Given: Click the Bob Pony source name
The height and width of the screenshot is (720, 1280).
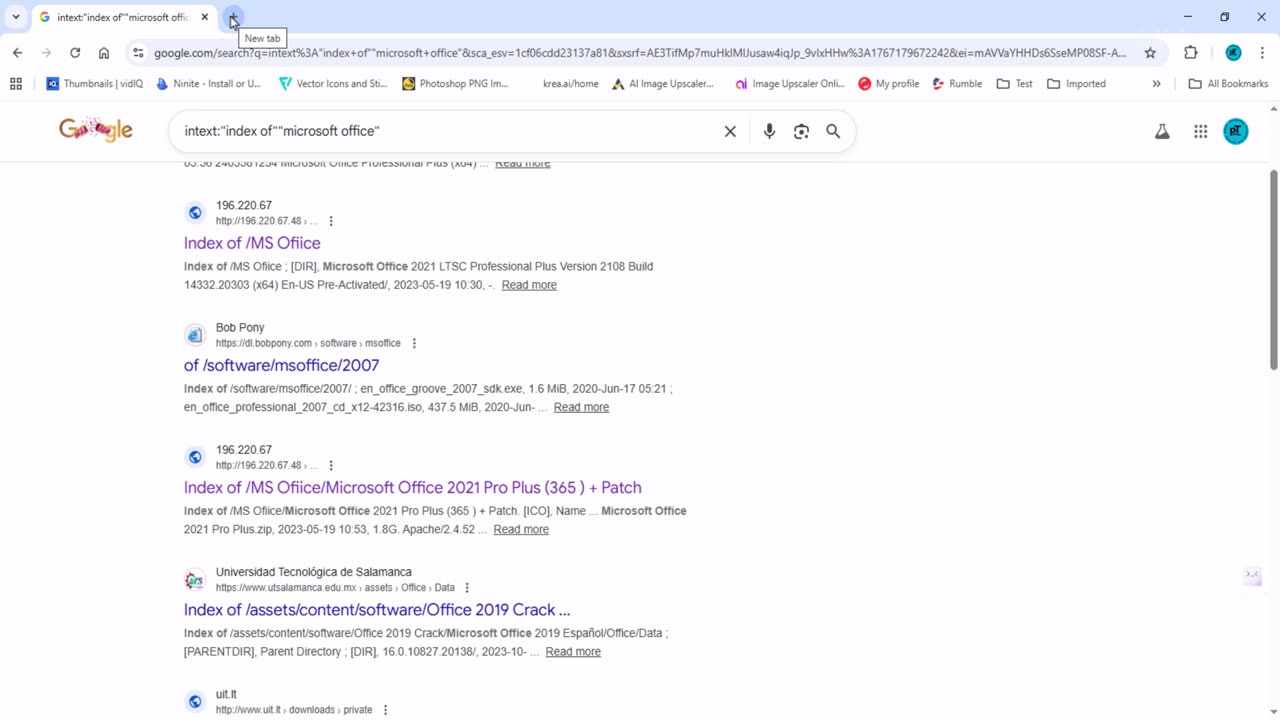Looking at the screenshot, I should (x=240, y=327).
